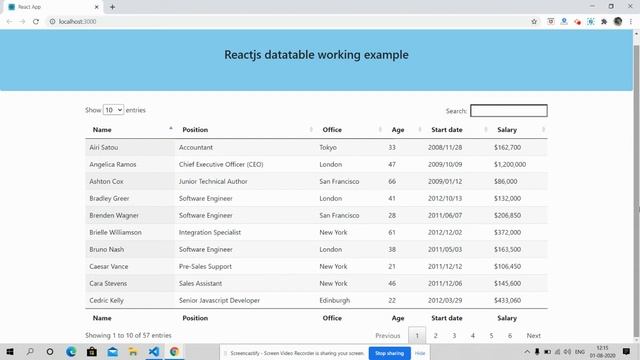Open the Show entries dropdown
The height and width of the screenshot is (360, 640).
[113, 110]
